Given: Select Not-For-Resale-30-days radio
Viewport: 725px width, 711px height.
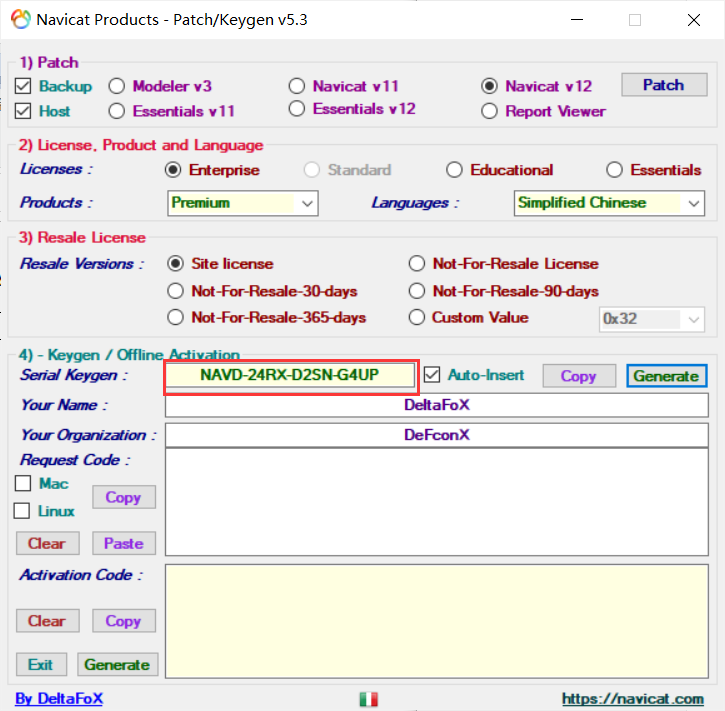Looking at the screenshot, I should click(176, 291).
